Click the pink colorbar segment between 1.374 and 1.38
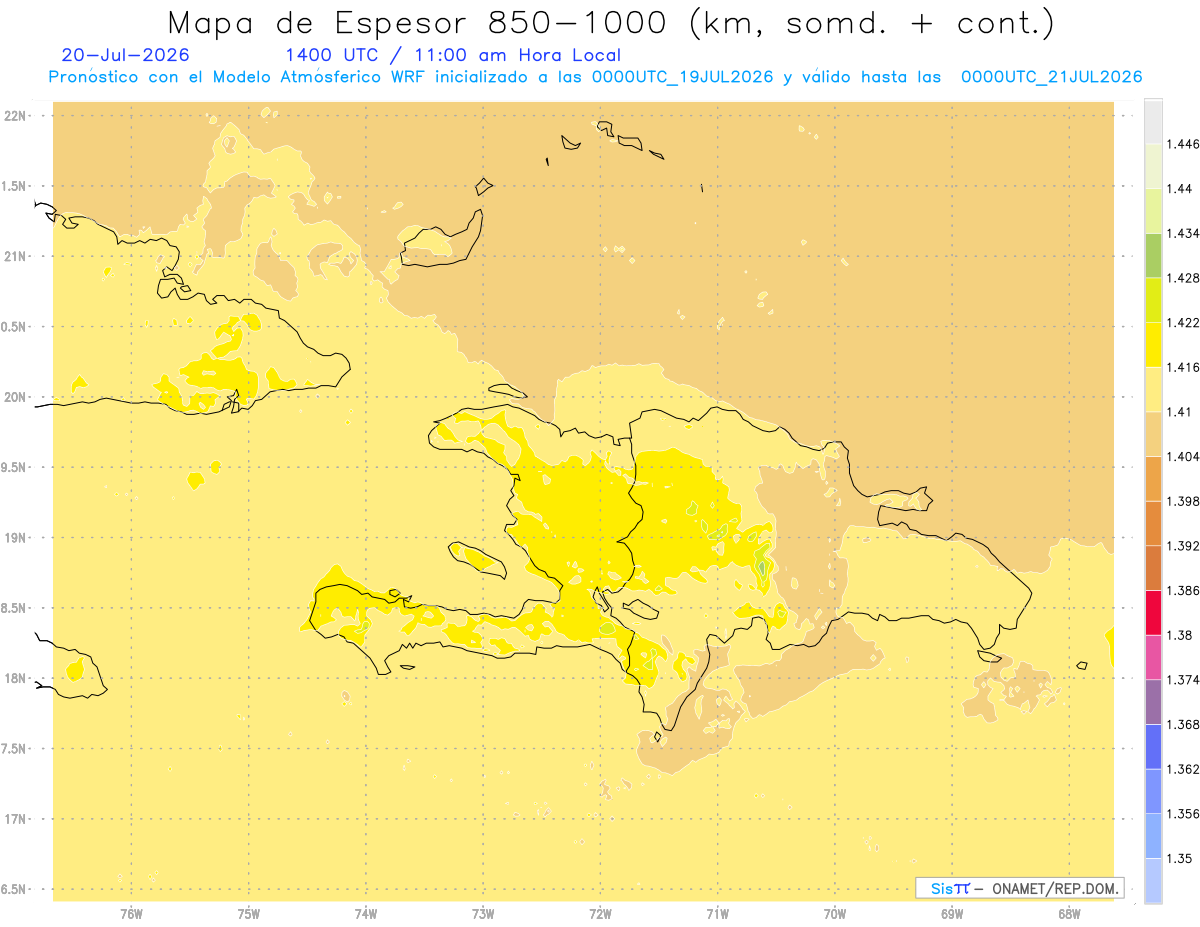Image resolution: width=1200 pixels, height=927 pixels. coord(1153,657)
